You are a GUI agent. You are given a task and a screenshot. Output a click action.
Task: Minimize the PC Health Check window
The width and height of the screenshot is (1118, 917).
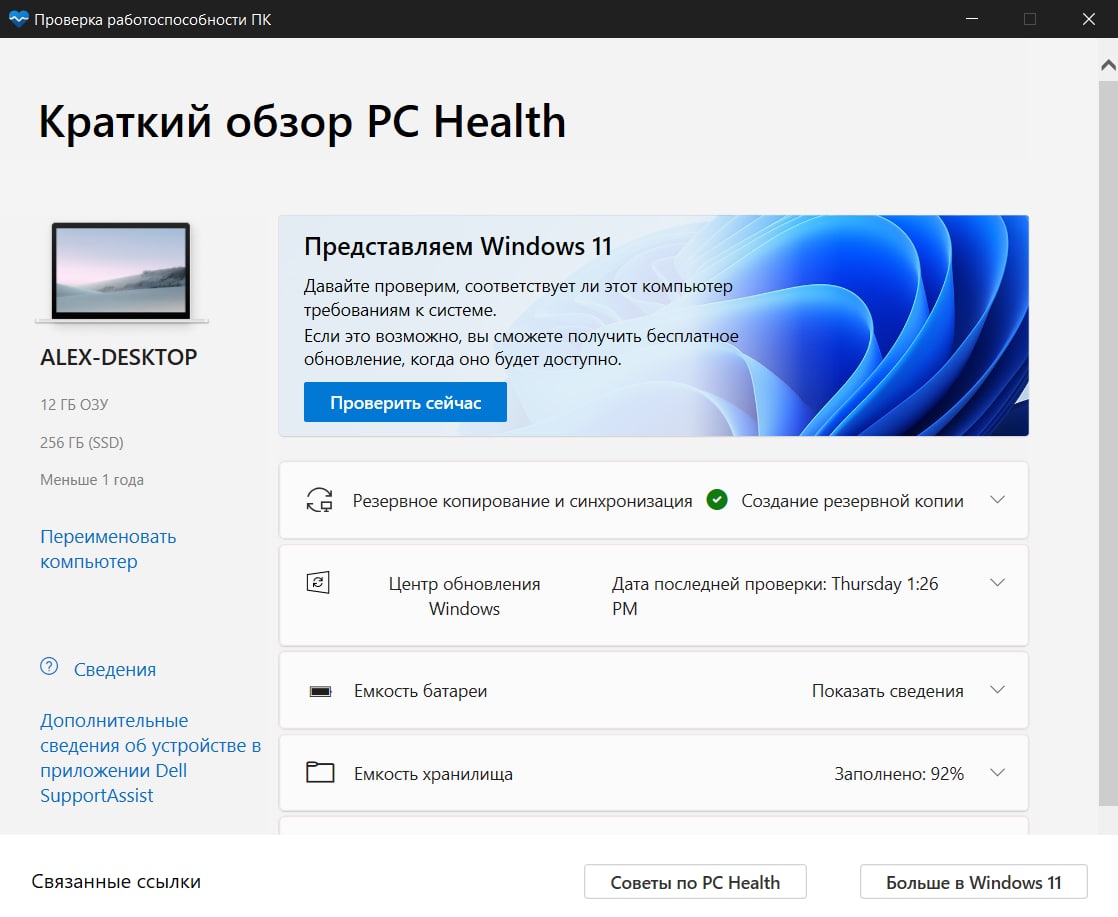click(971, 19)
